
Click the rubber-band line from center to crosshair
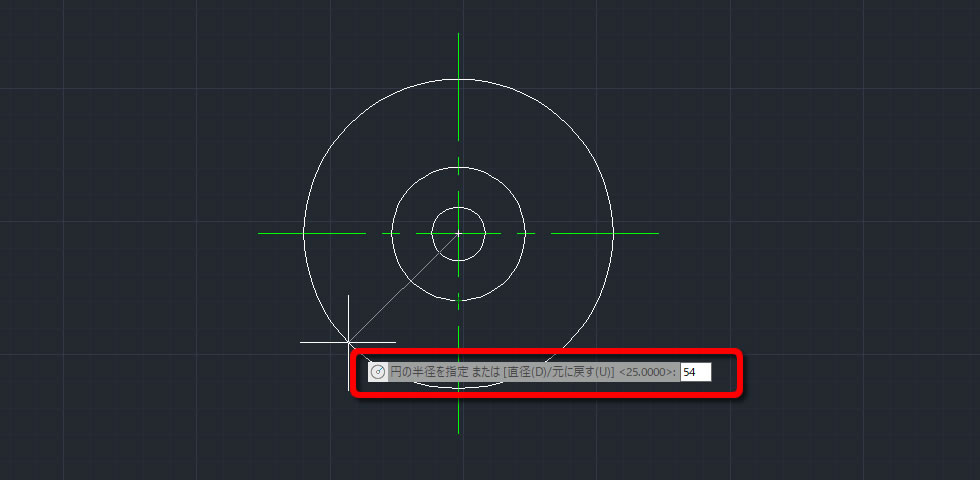[x=403, y=288]
